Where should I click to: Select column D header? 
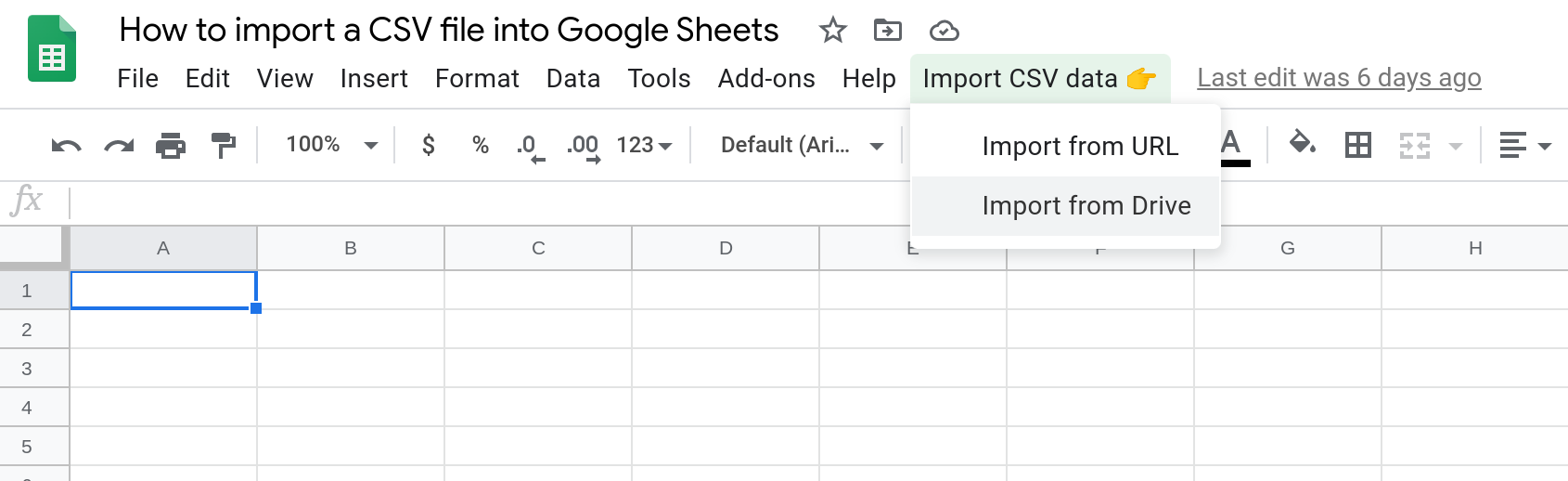[726, 249]
